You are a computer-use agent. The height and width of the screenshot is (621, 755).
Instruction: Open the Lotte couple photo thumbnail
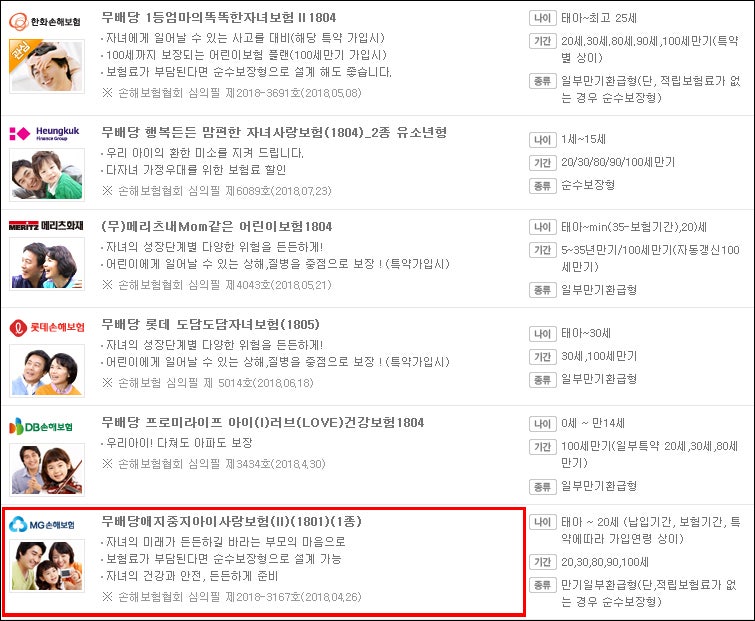tap(47, 371)
